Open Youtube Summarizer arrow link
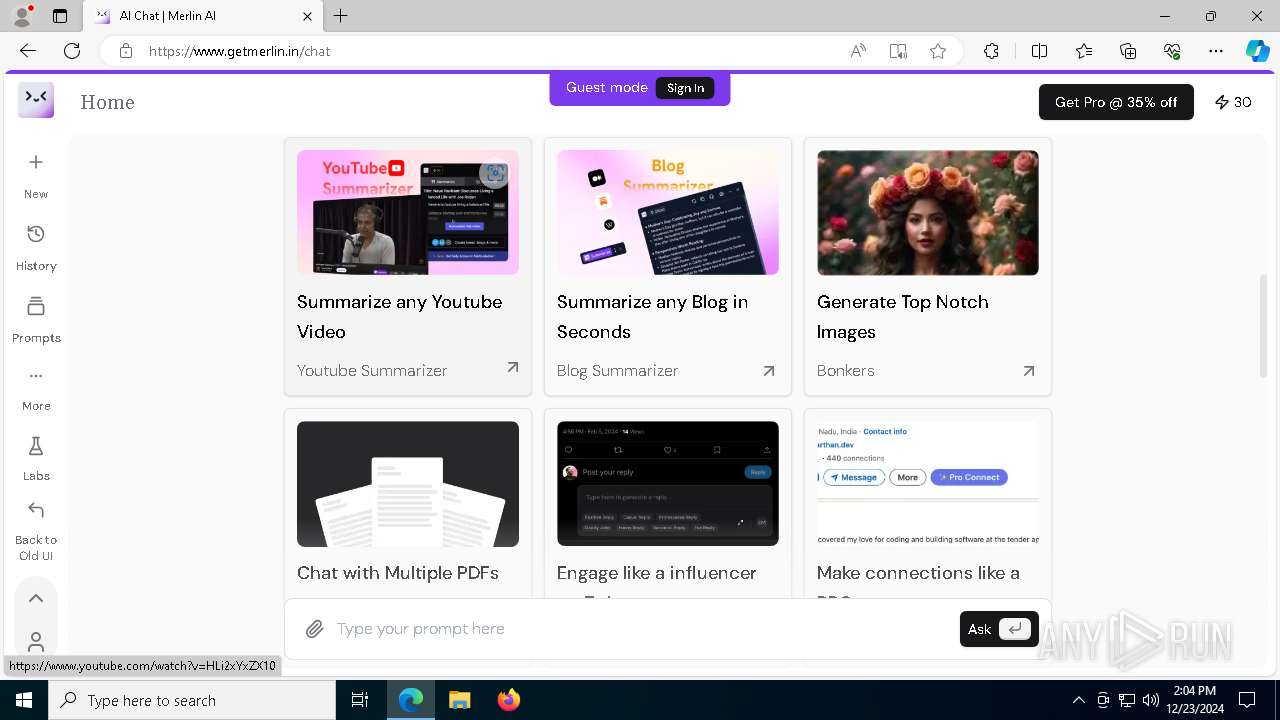1280x720 pixels. [512, 369]
